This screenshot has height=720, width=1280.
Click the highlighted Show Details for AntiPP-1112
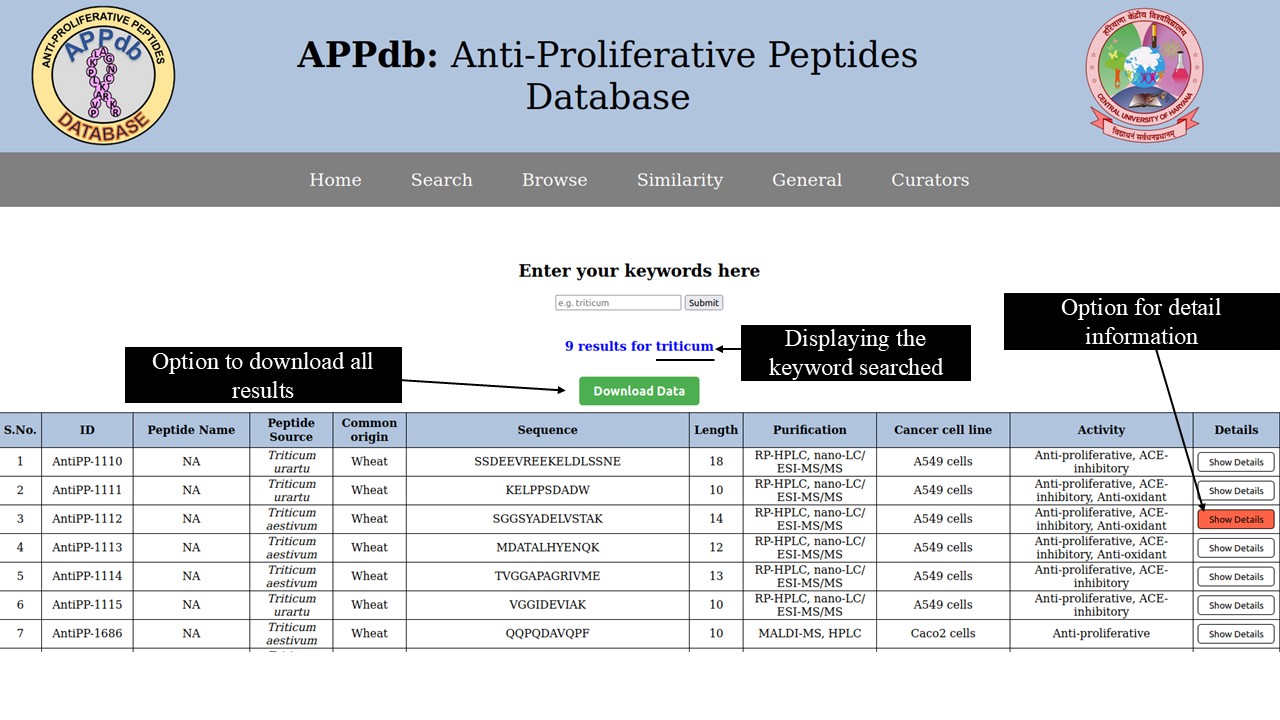coord(1236,519)
